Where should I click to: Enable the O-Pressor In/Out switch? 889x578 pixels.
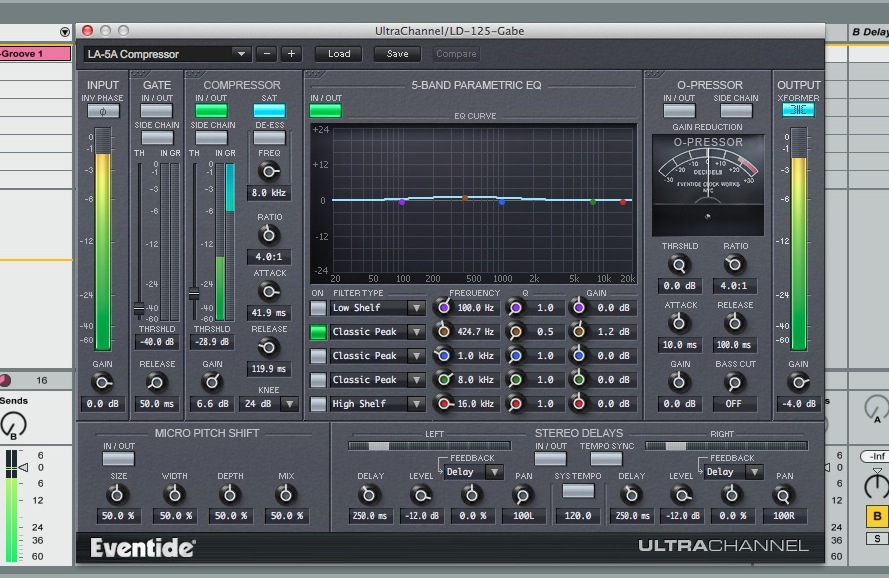pos(679,111)
